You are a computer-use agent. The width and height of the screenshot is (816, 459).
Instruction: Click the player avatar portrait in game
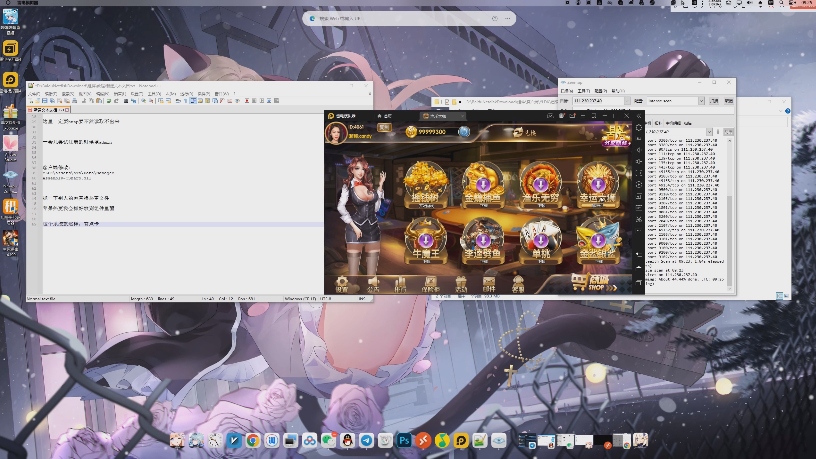click(x=336, y=133)
